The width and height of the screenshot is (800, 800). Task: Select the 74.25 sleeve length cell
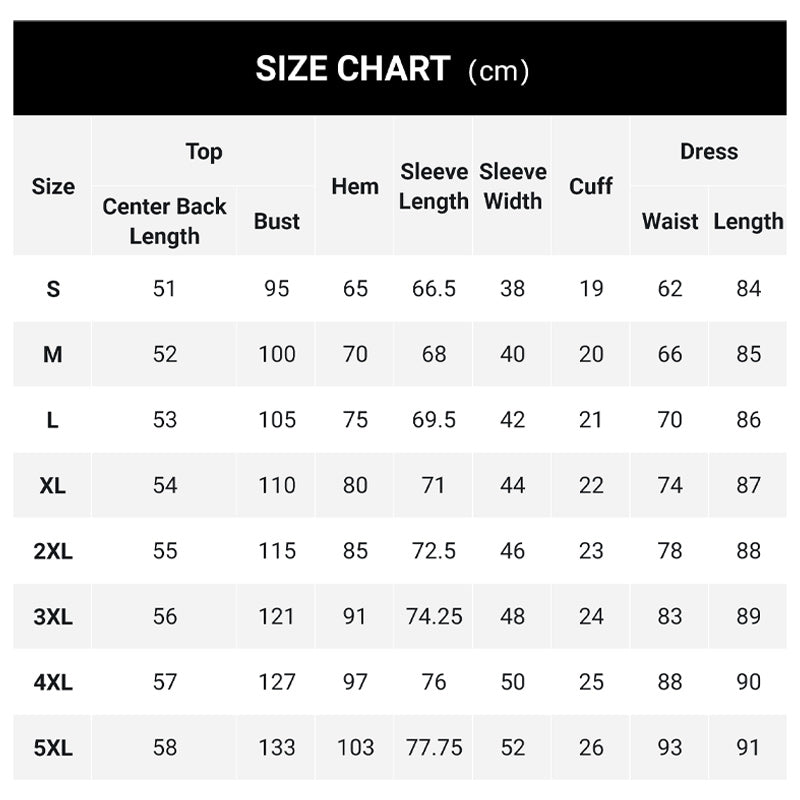[434, 617]
